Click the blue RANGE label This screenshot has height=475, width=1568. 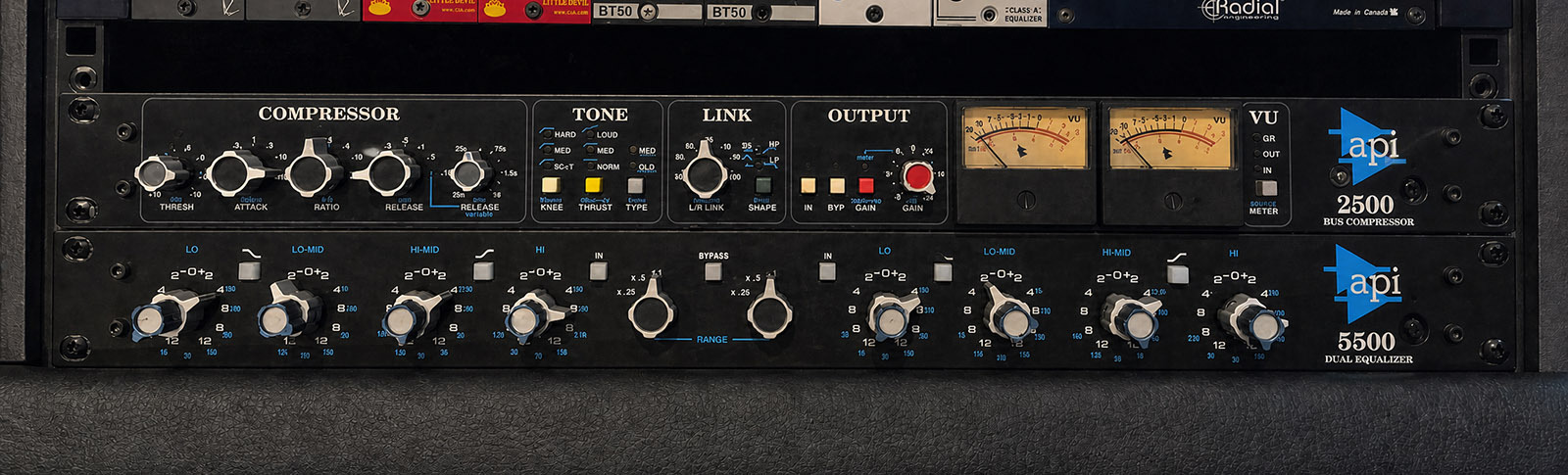[711, 340]
